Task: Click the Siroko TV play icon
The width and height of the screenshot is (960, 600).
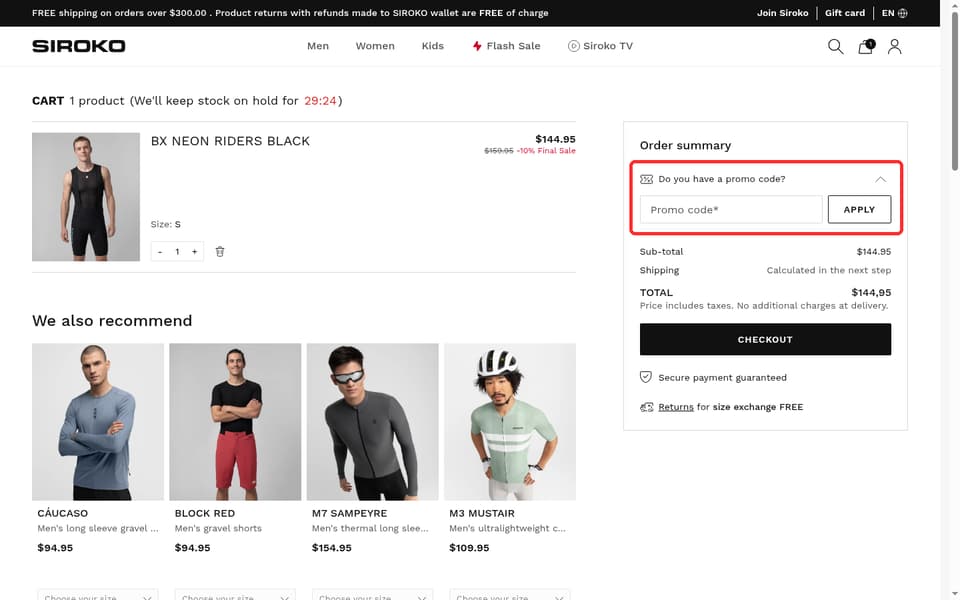Action: click(x=573, y=46)
